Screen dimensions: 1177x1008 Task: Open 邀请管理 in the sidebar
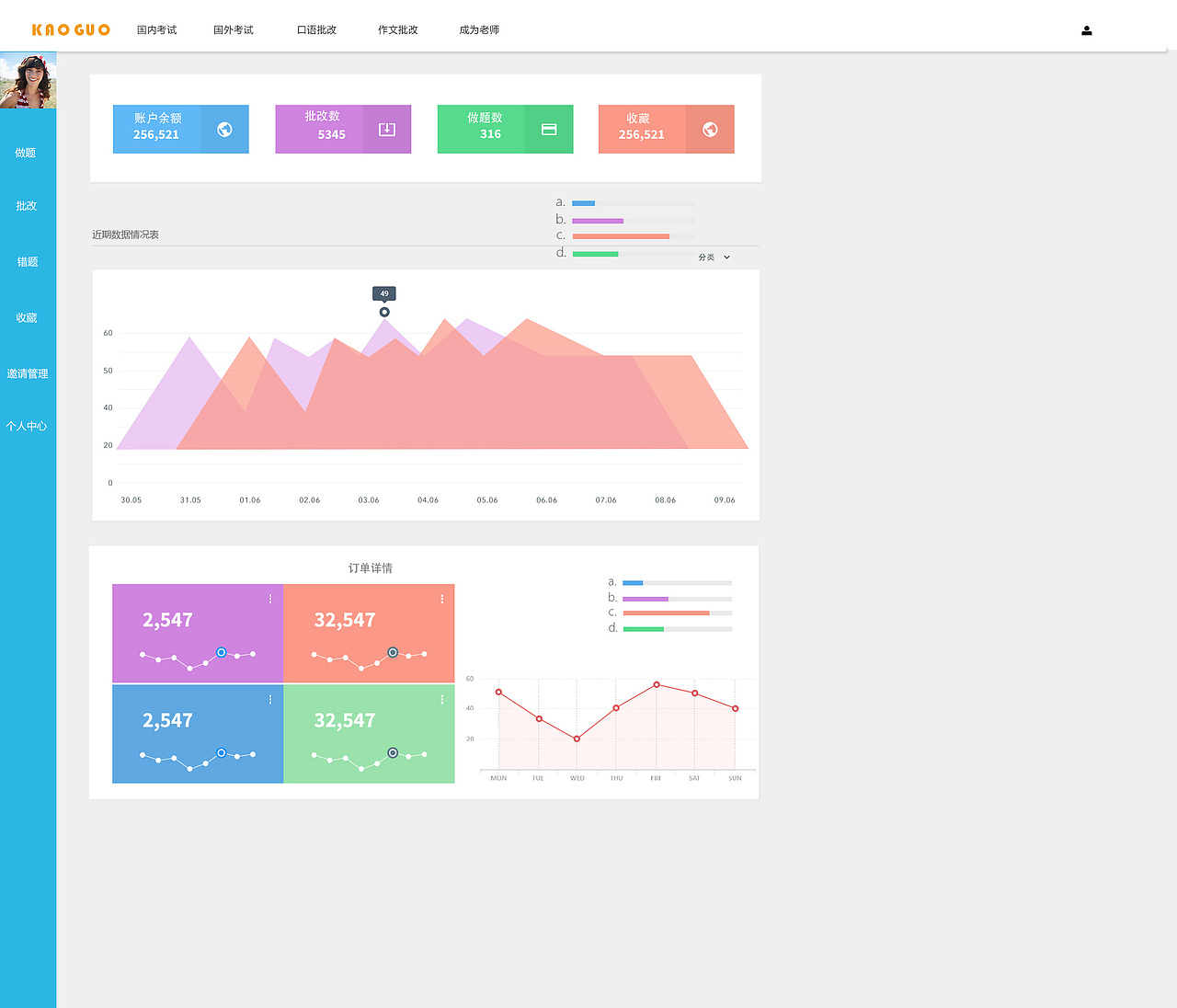click(28, 373)
